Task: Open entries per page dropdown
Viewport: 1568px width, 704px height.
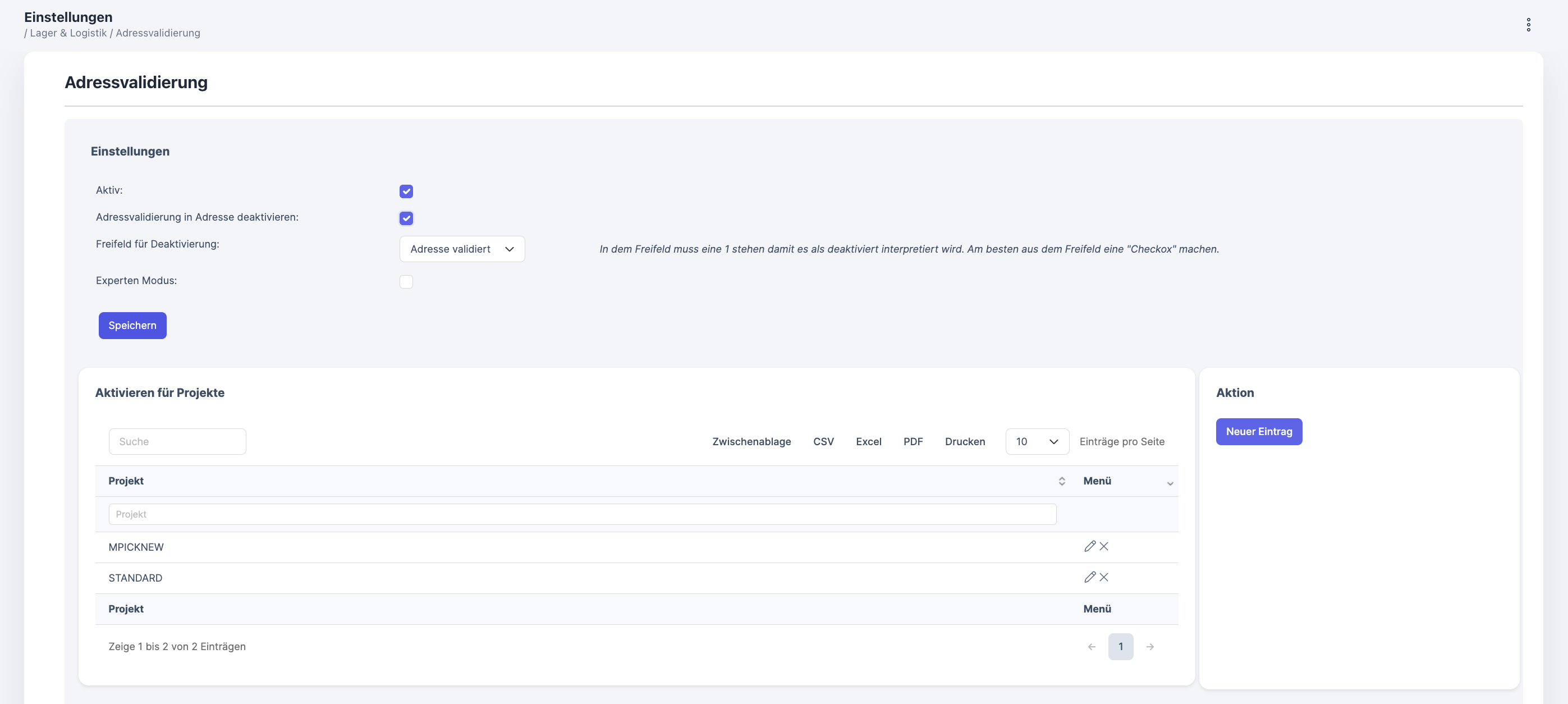Action: (1037, 441)
